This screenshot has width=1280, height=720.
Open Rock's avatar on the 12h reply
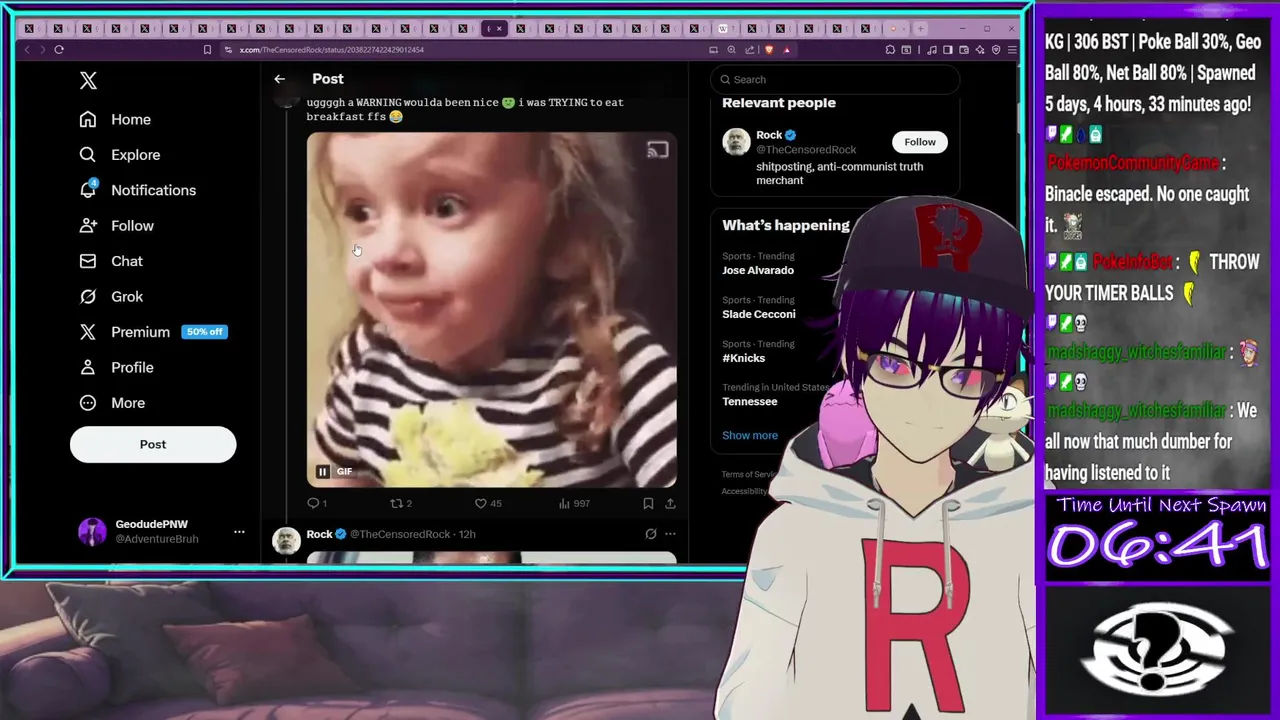tap(286, 540)
